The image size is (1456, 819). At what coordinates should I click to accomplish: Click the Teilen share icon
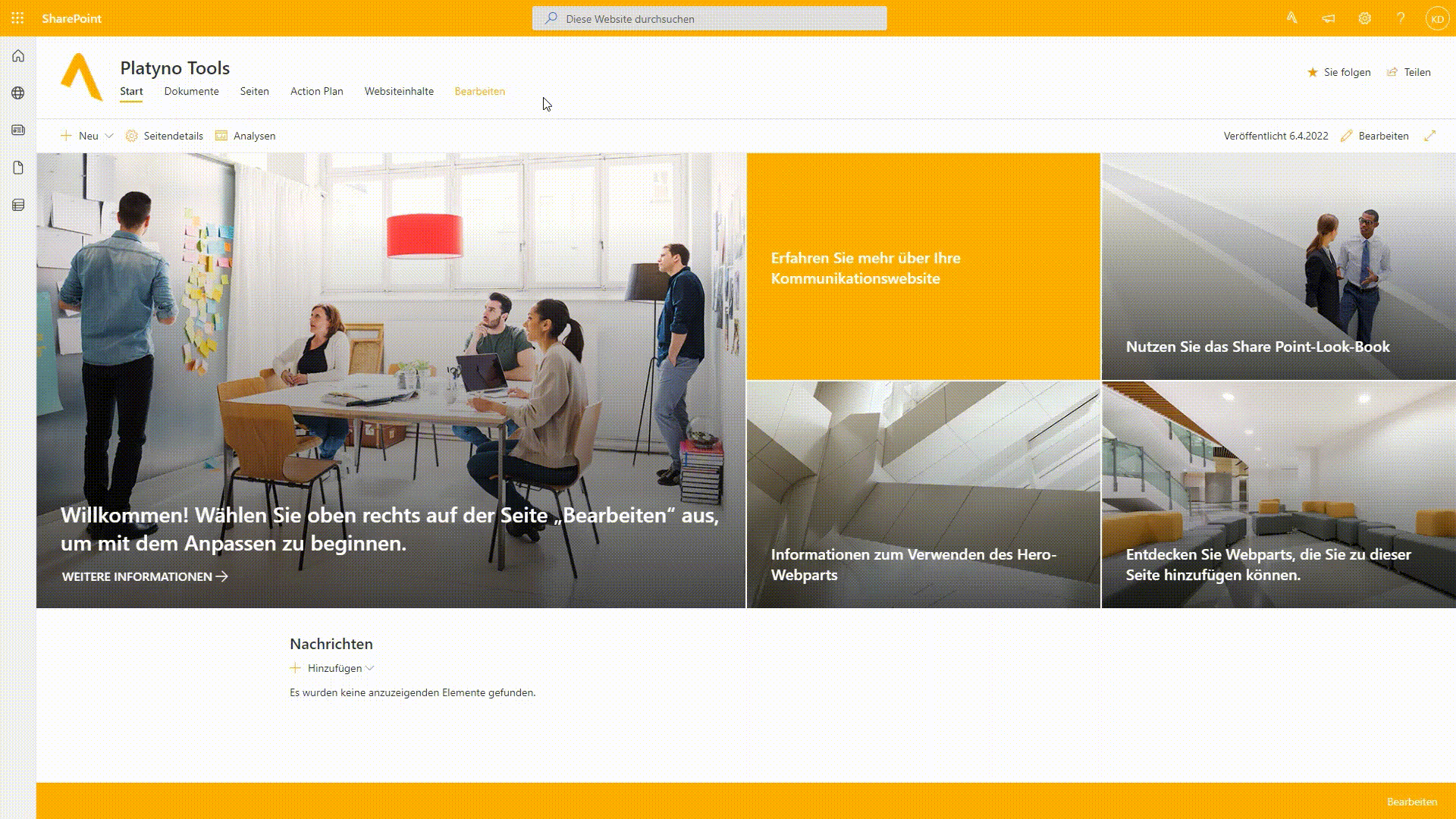(x=1392, y=72)
